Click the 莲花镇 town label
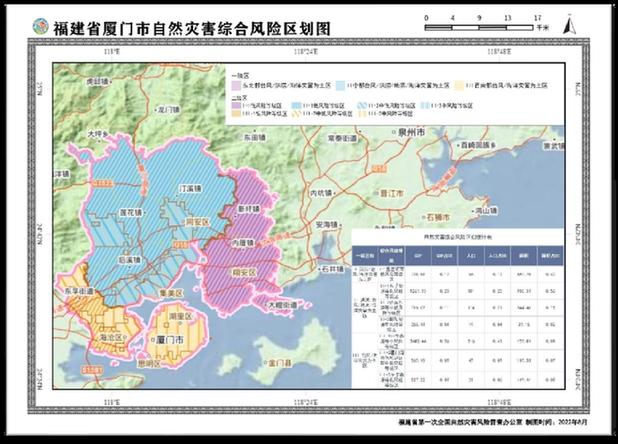The image size is (618, 444). 132,213
